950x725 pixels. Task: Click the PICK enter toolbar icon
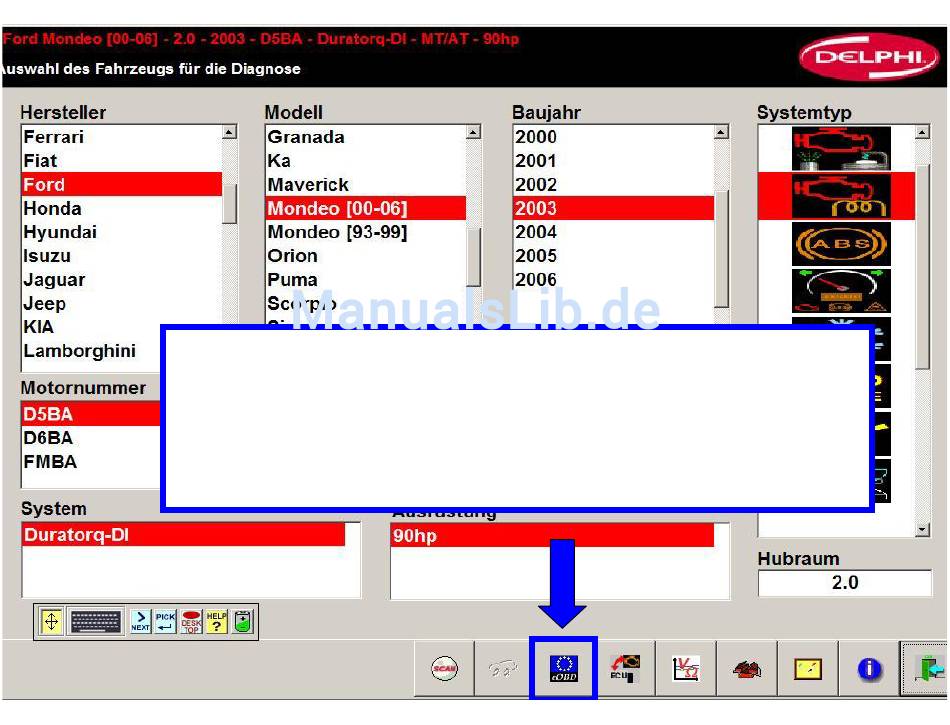pos(165,621)
